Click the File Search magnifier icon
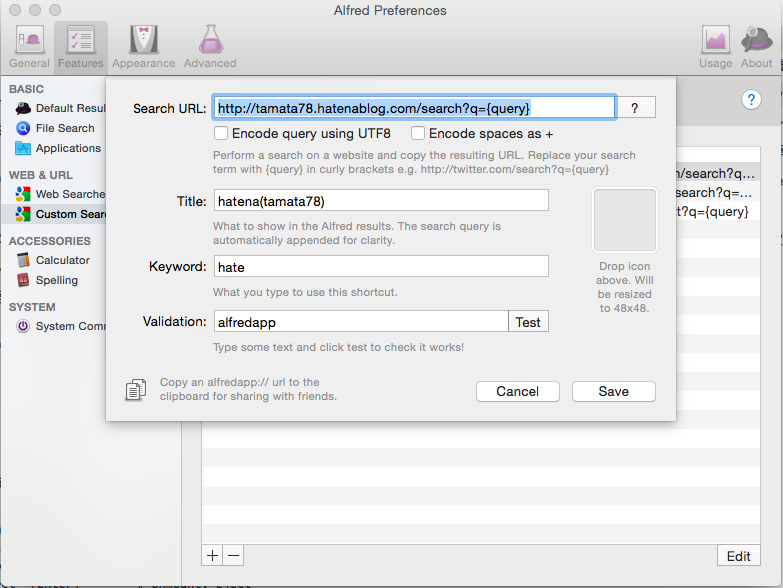 (23, 128)
